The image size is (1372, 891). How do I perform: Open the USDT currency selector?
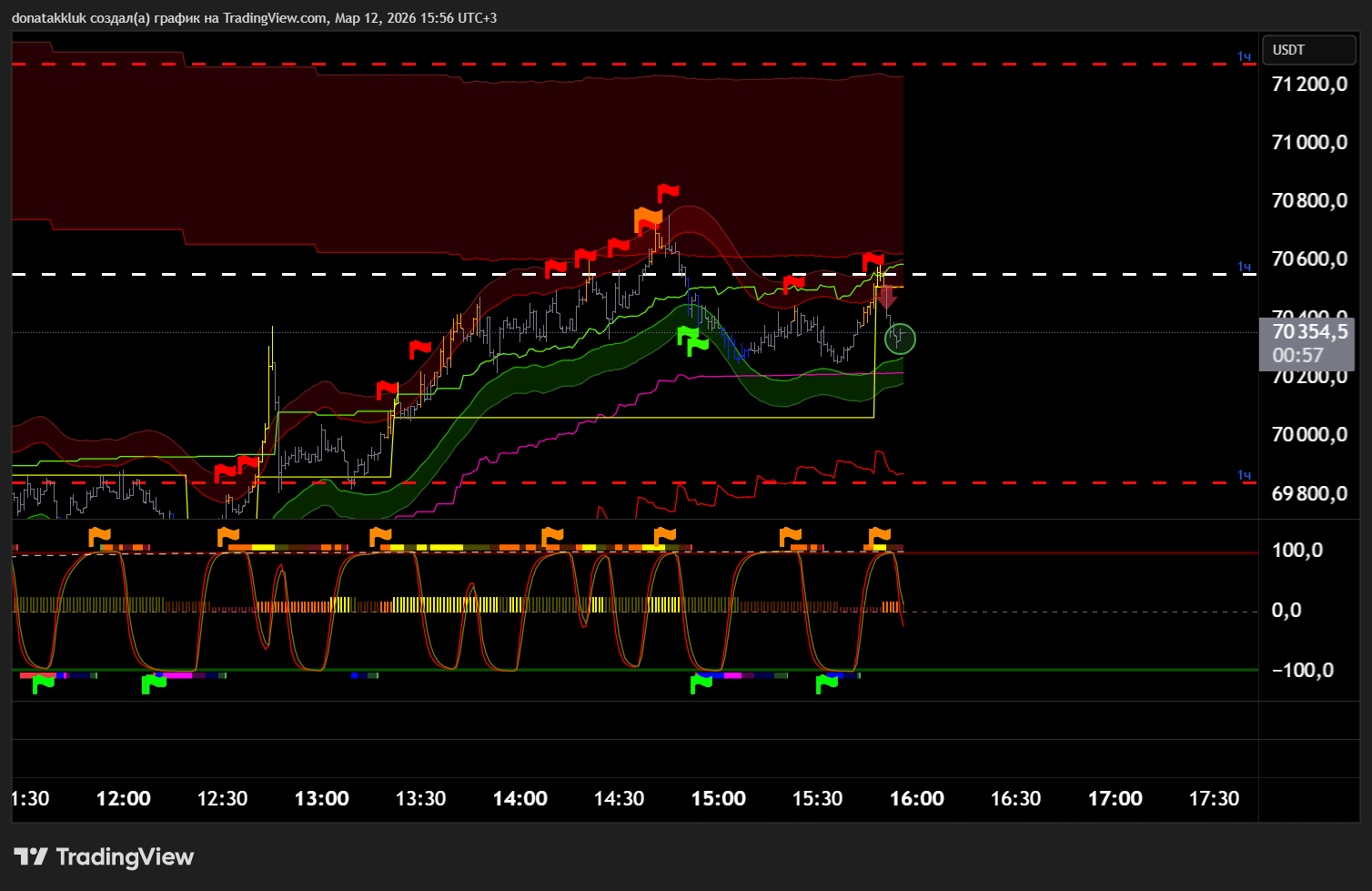tap(1307, 50)
